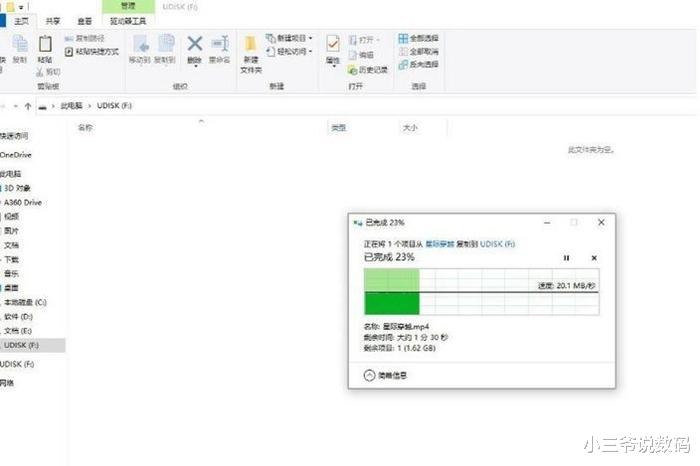Click the green 管理 (Manage) tab header

(128, 6)
